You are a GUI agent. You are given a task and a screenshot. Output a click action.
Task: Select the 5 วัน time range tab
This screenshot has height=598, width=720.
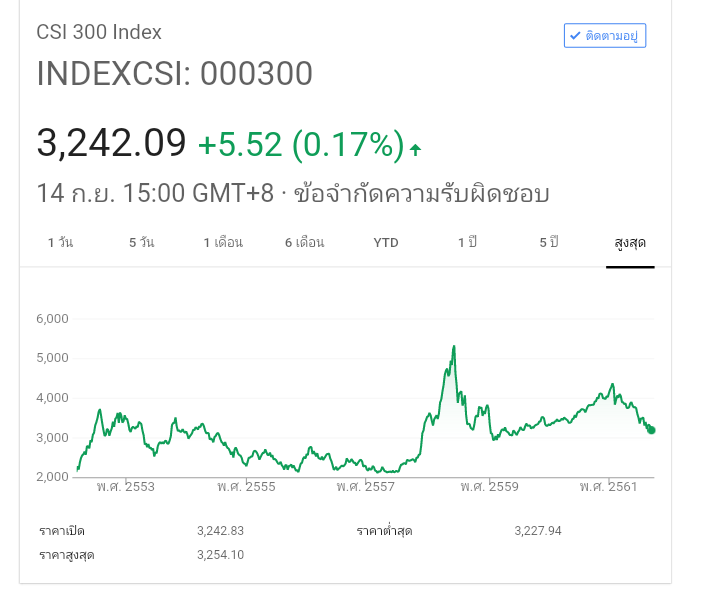point(141,243)
